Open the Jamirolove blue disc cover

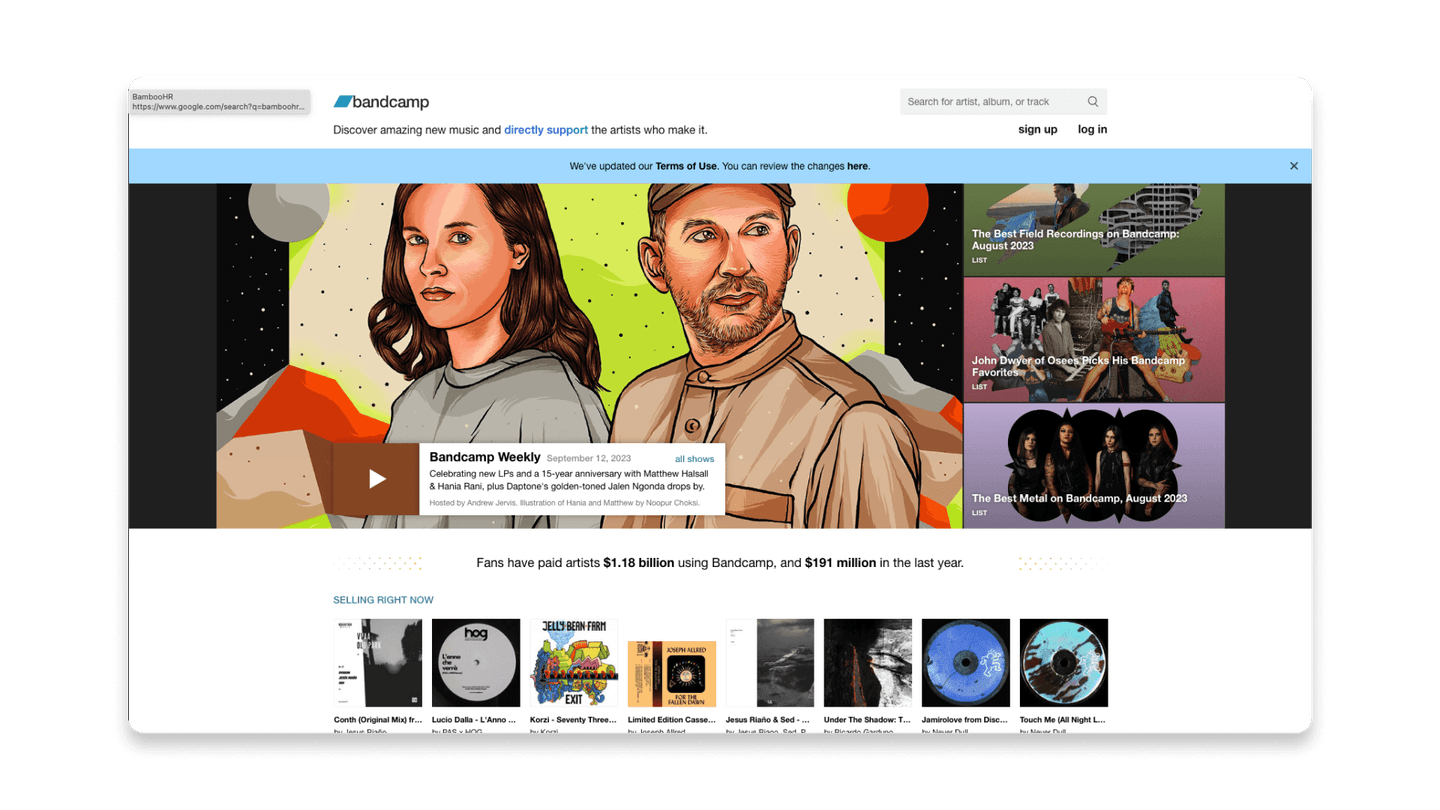[966, 663]
